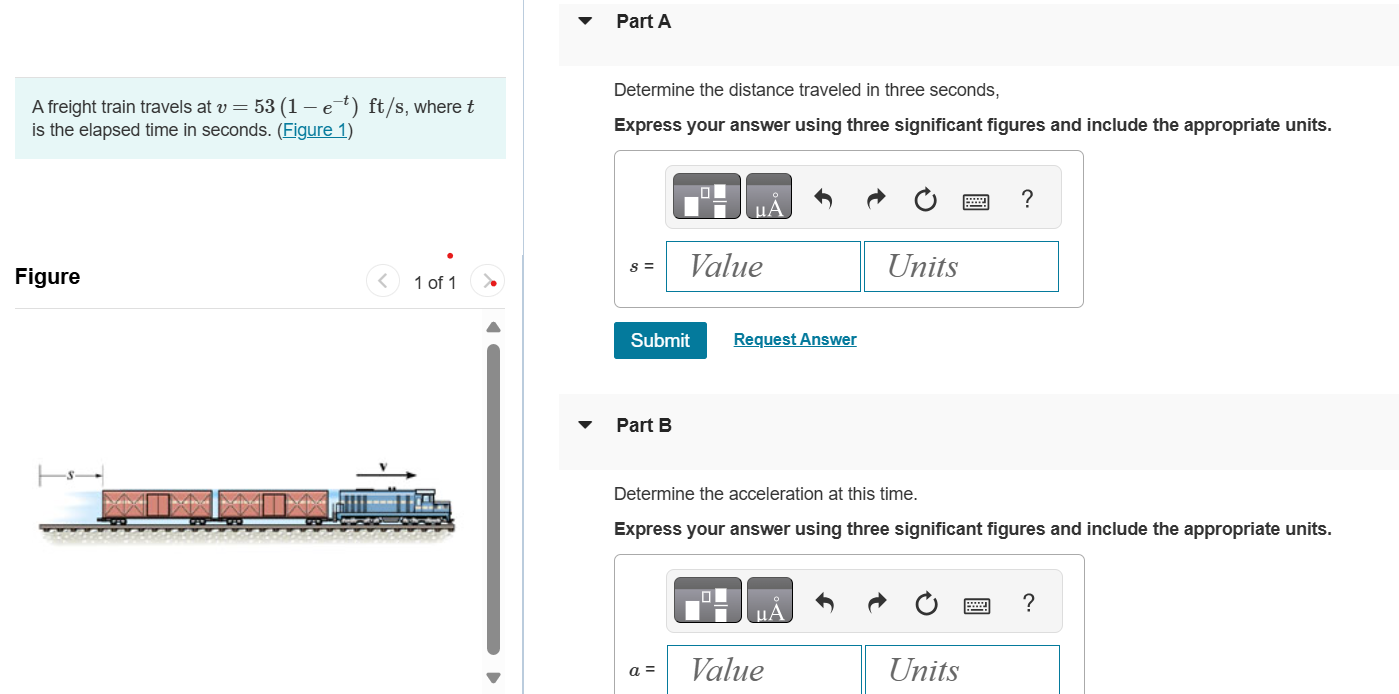Click the s Value input field
Image resolution: width=1399 pixels, height=694 pixels.
point(762,266)
